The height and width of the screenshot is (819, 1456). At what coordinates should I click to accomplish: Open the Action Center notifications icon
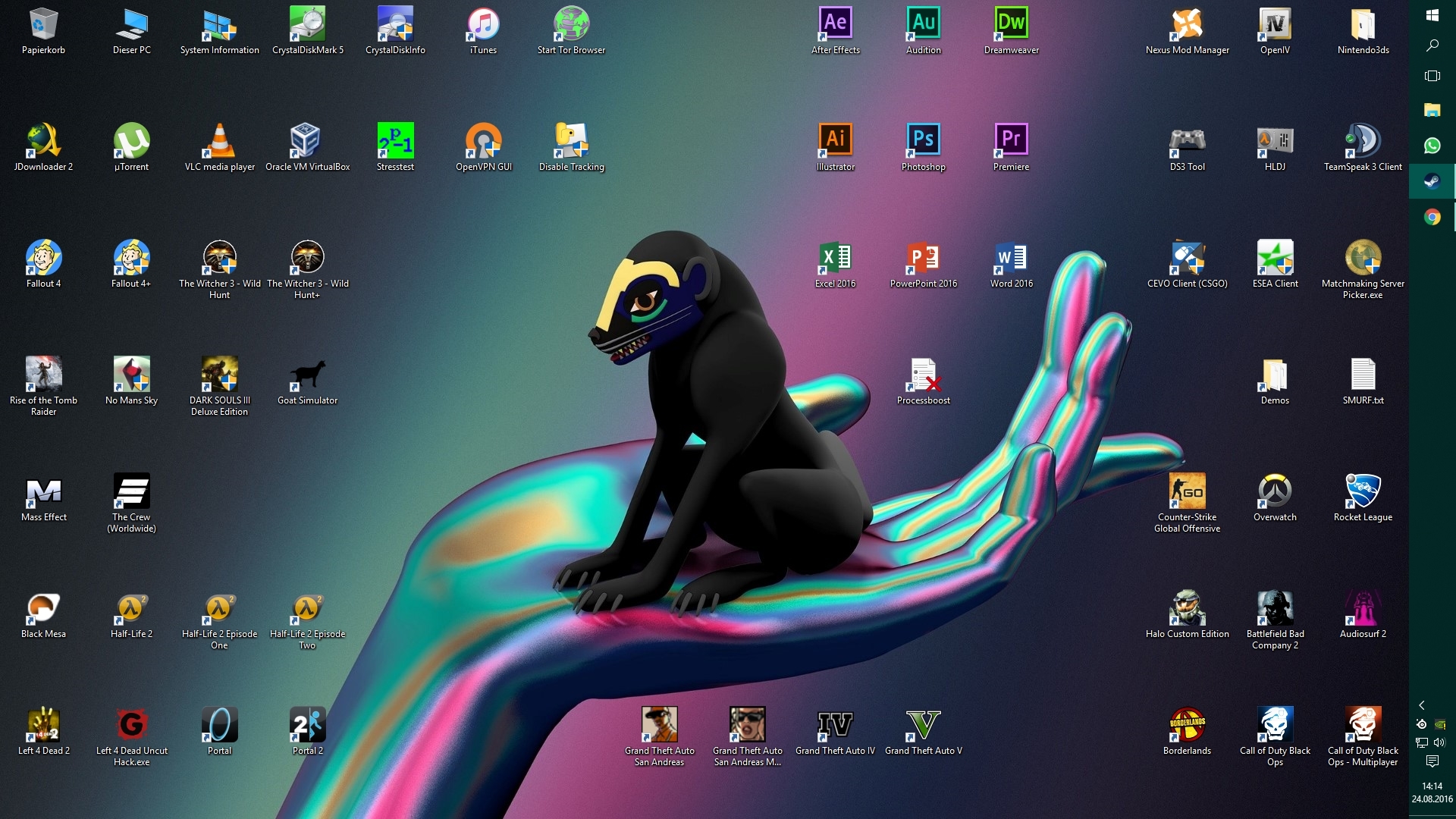(x=1432, y=761)
